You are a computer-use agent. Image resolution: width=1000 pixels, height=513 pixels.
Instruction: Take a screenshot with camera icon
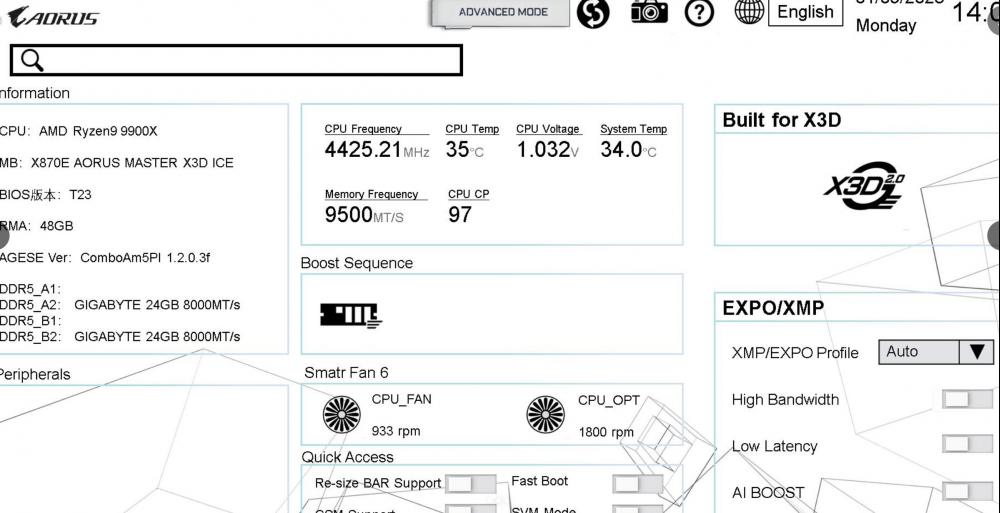pyautogui.click(x=649, y=11)
